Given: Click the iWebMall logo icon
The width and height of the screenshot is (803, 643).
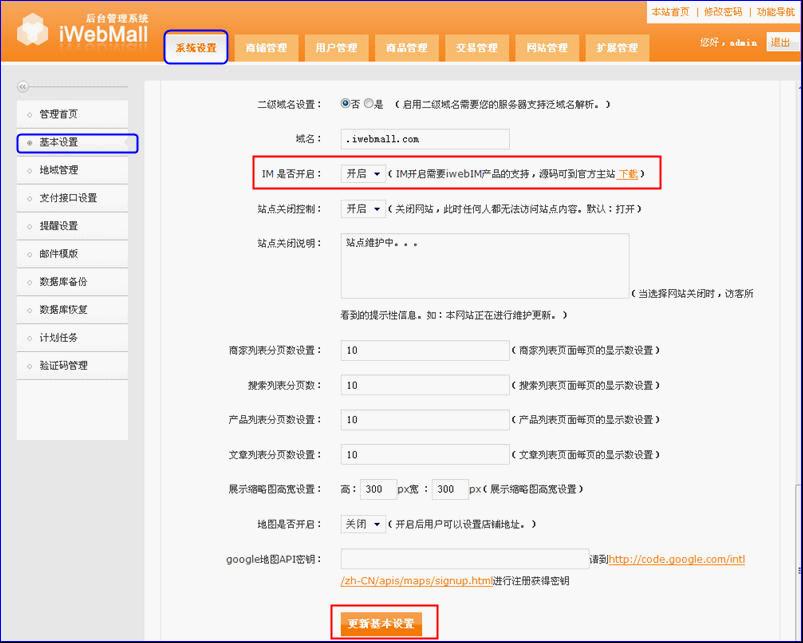Looking at the screenshot, I should pyautogui.click(x=34, y=29).
